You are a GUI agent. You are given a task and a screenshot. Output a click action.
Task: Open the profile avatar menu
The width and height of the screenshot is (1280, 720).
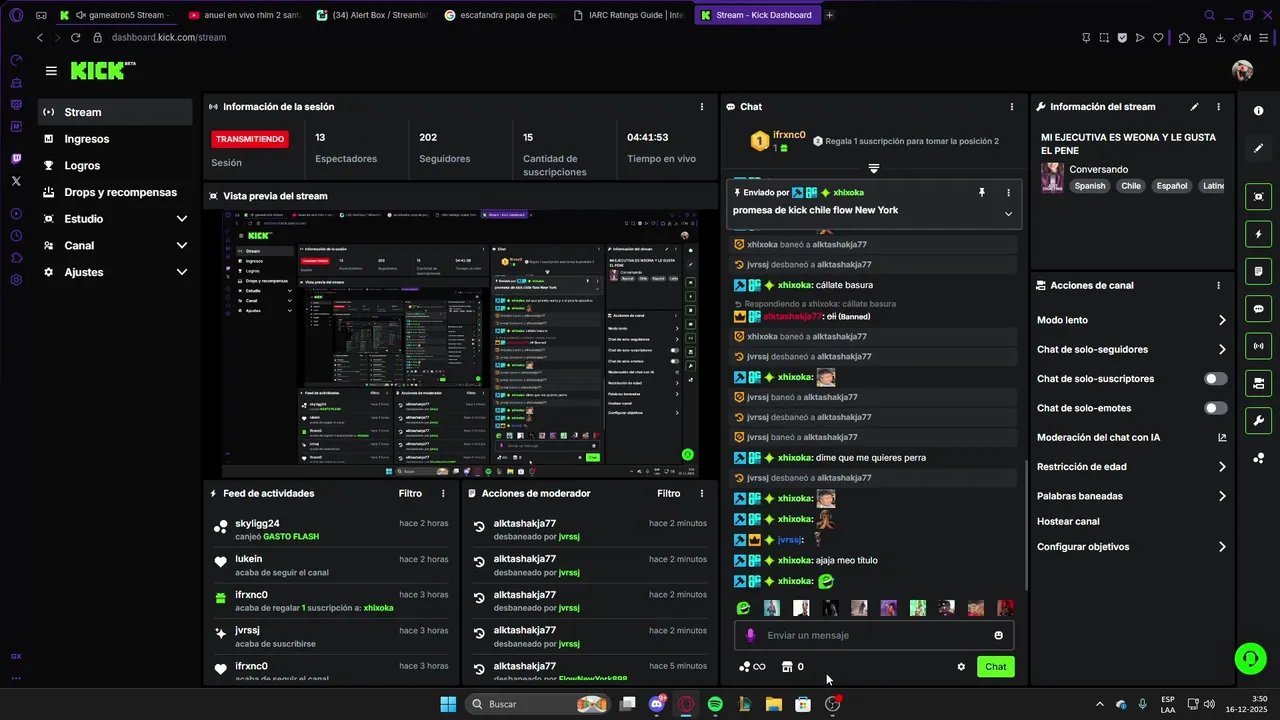(1242, 70)
